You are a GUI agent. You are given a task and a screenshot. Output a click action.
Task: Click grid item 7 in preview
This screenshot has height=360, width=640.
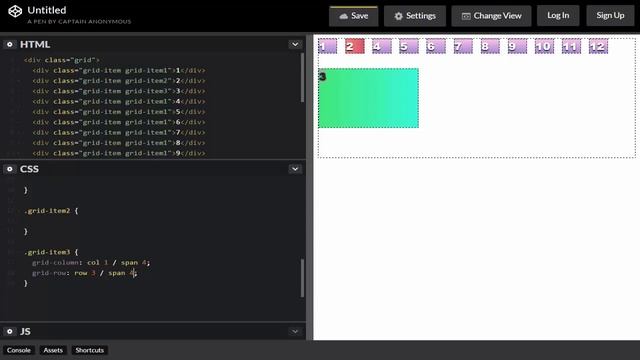[x=463, y=46]
